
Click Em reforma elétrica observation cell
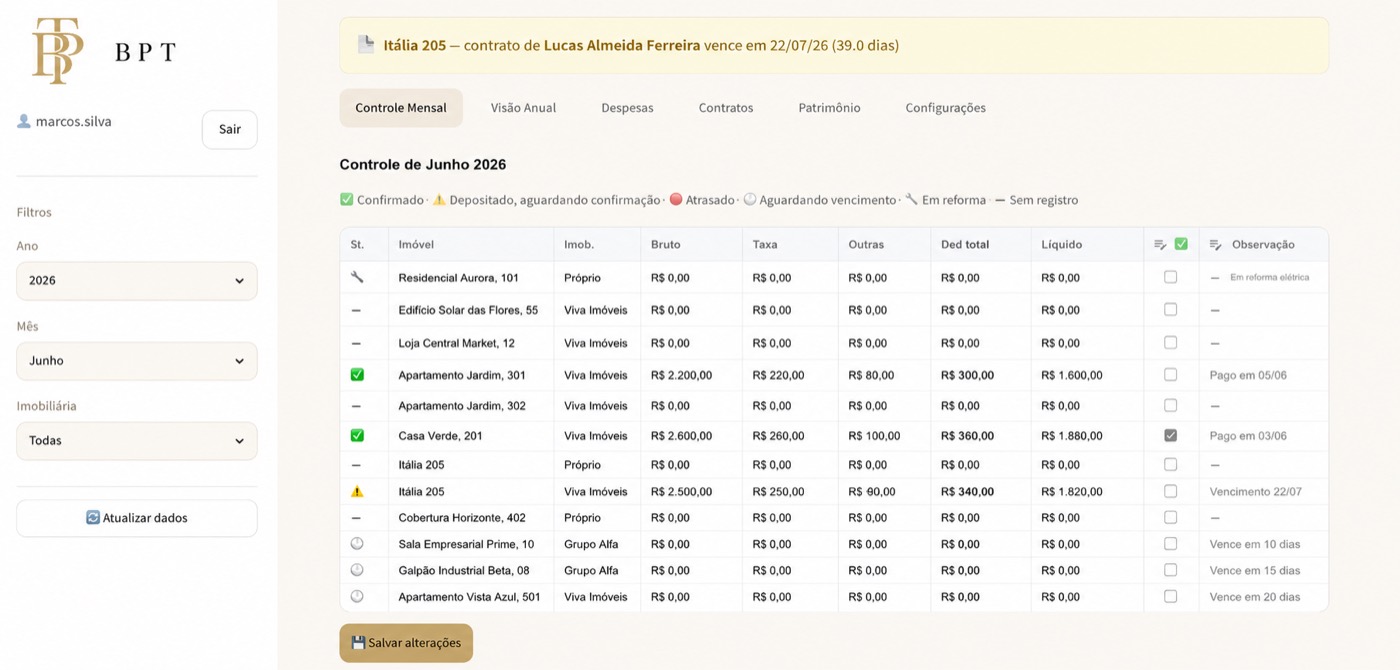[1263, 277]
